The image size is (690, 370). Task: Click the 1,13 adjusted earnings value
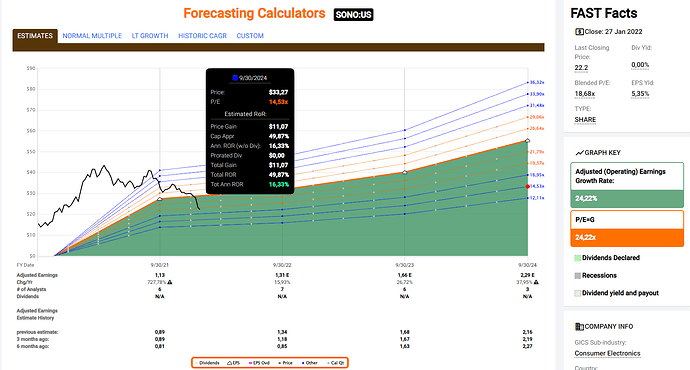(159, 275)
